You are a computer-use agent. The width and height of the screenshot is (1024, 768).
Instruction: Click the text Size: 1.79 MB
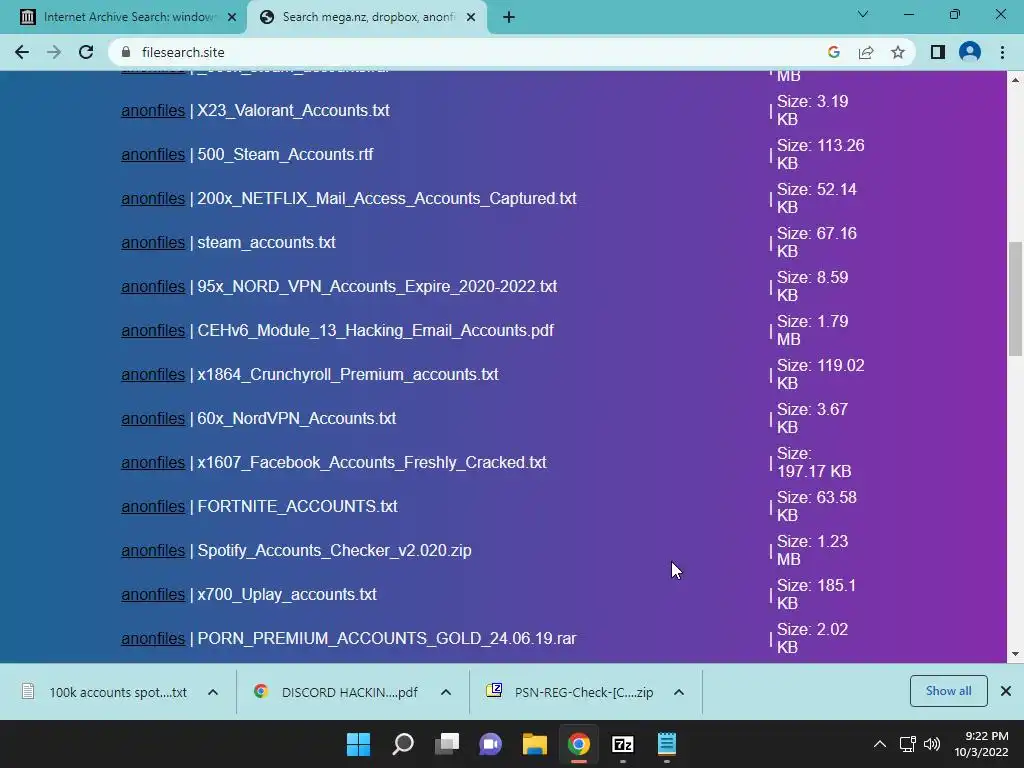pos(812,330)
